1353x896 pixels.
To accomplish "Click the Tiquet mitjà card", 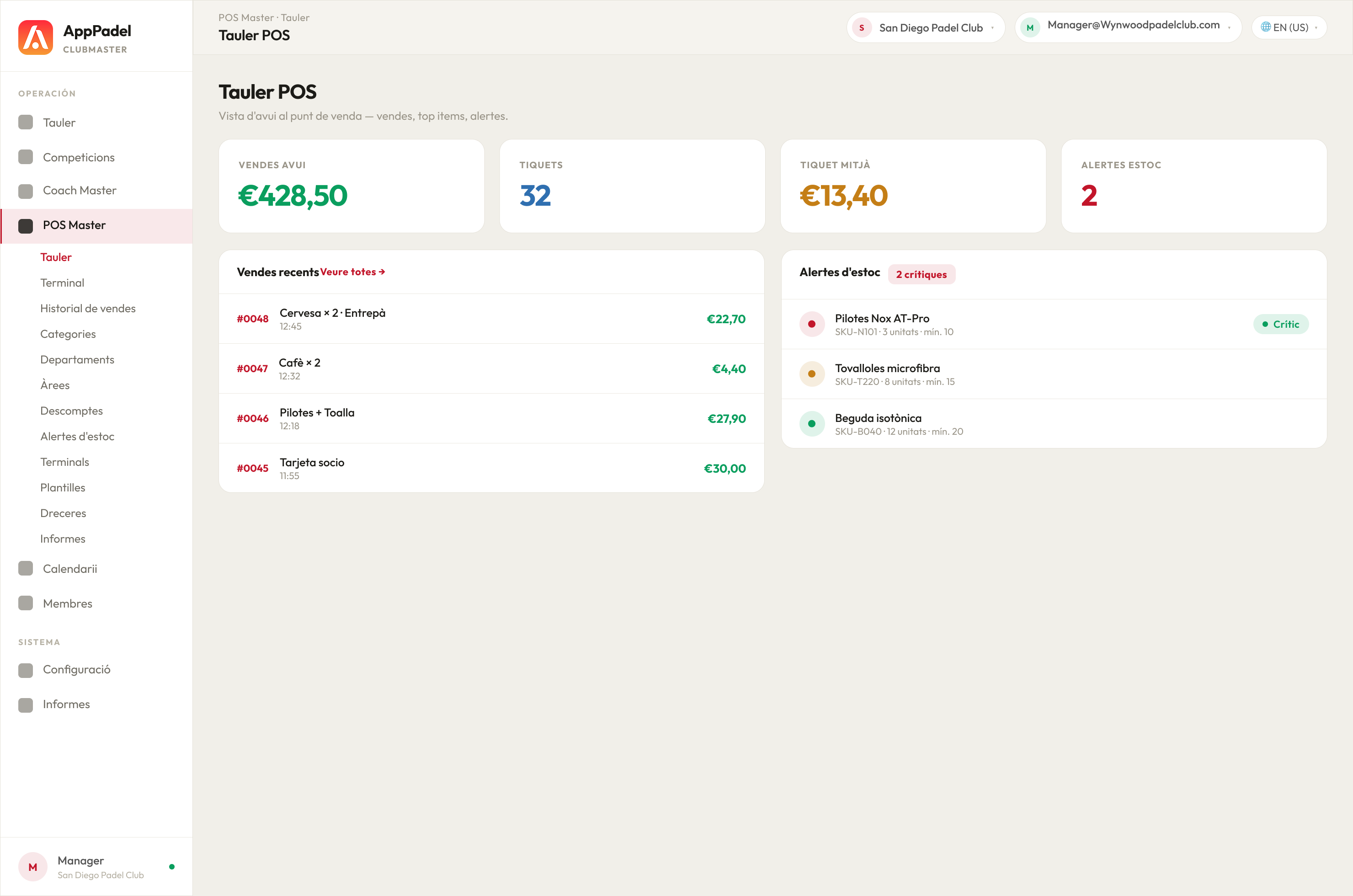I will click(913, 187).
